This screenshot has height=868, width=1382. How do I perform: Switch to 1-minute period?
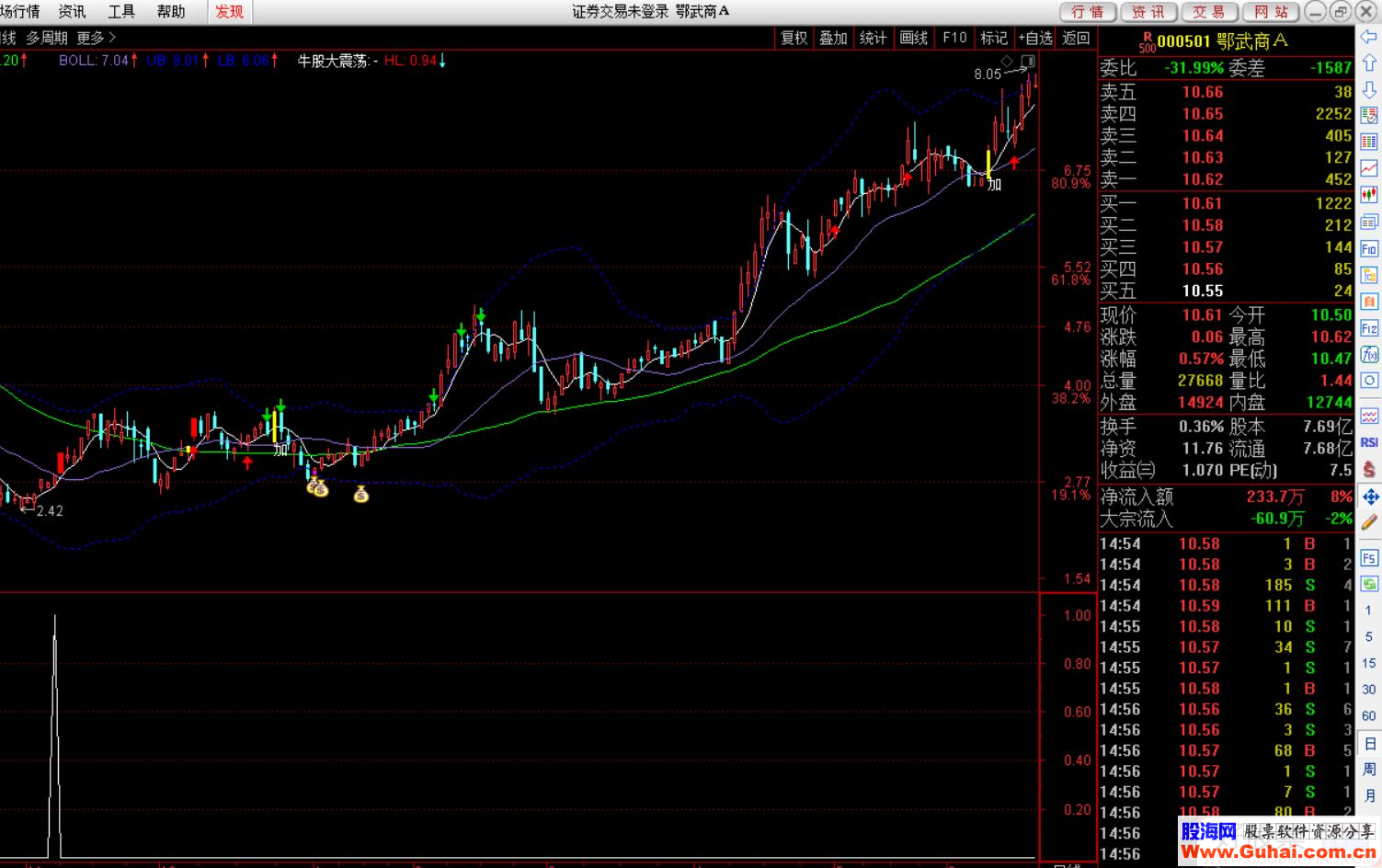click(1368, 610)
